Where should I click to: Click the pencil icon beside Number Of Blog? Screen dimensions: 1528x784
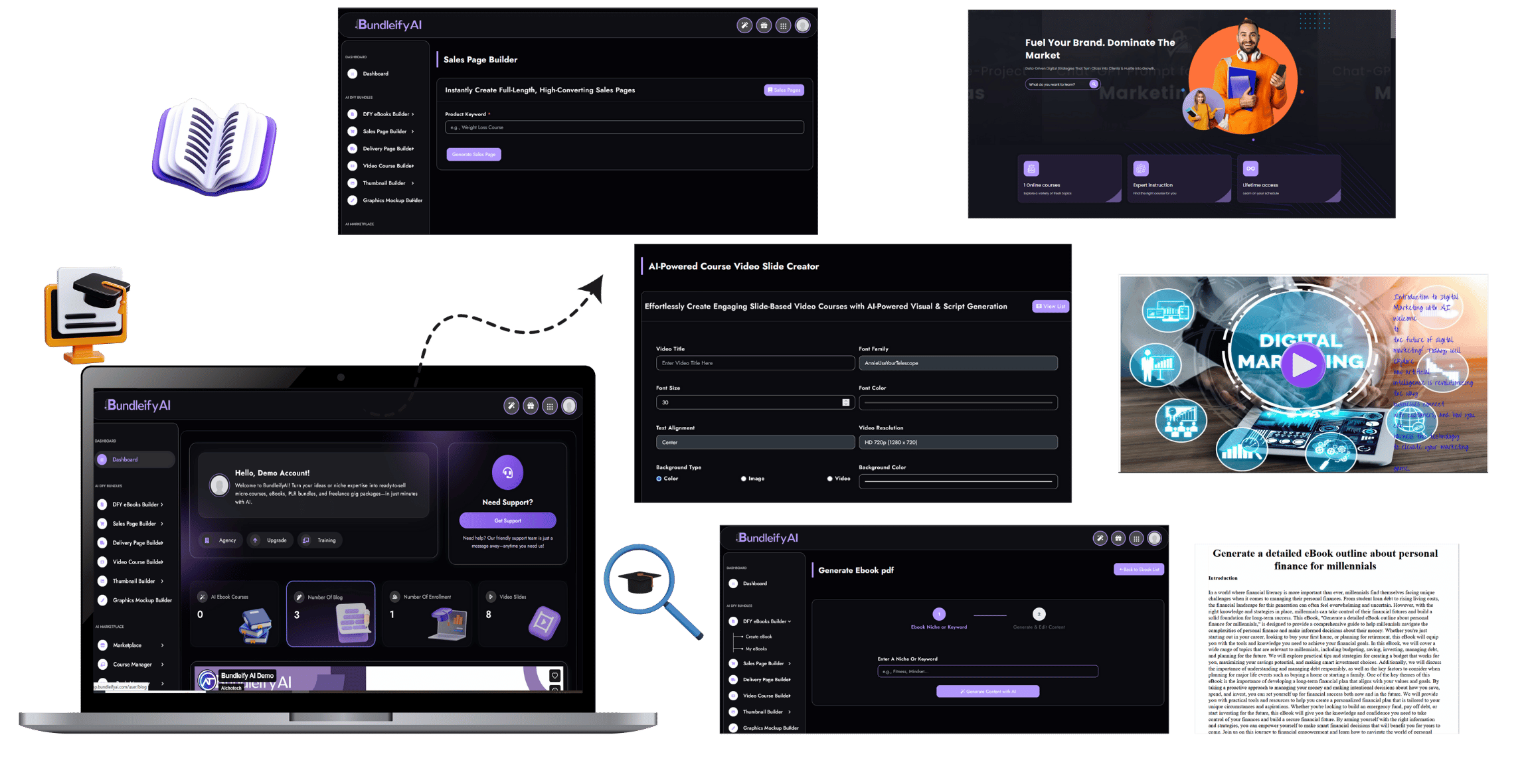point(299,597)
